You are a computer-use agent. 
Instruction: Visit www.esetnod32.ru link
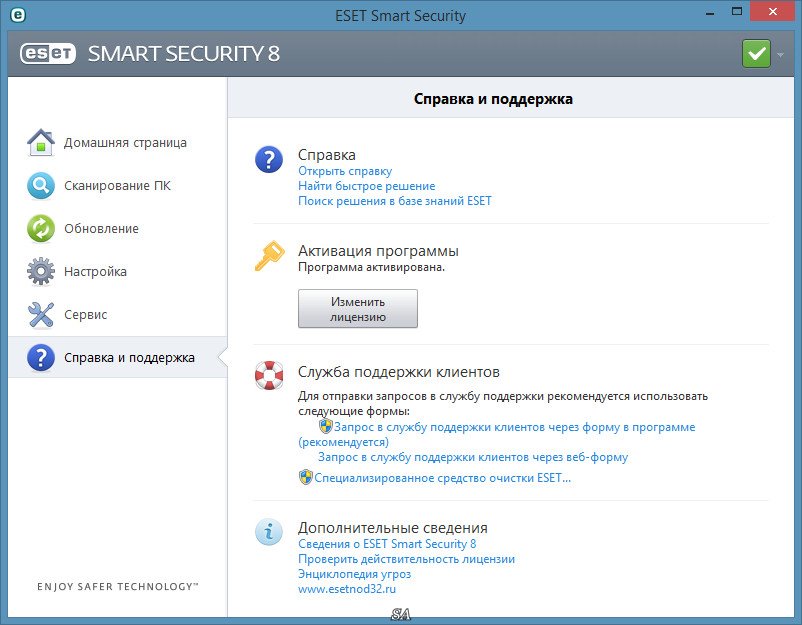click(347, 589)
